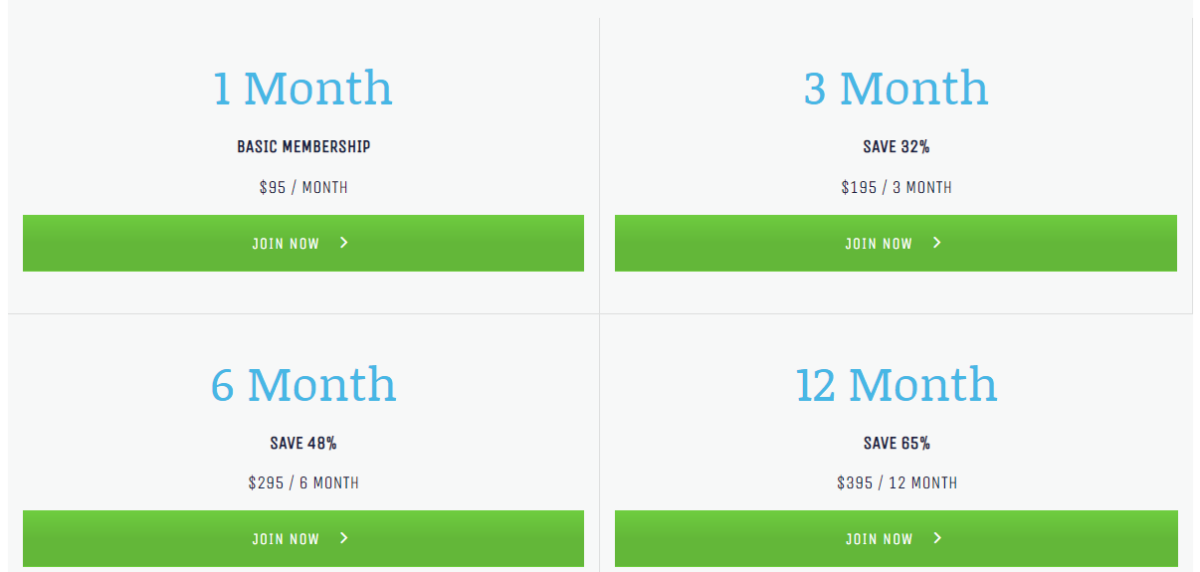Click the arrow icon in 1 Month Join Now
1200x572 pixels.
[344, 243]
